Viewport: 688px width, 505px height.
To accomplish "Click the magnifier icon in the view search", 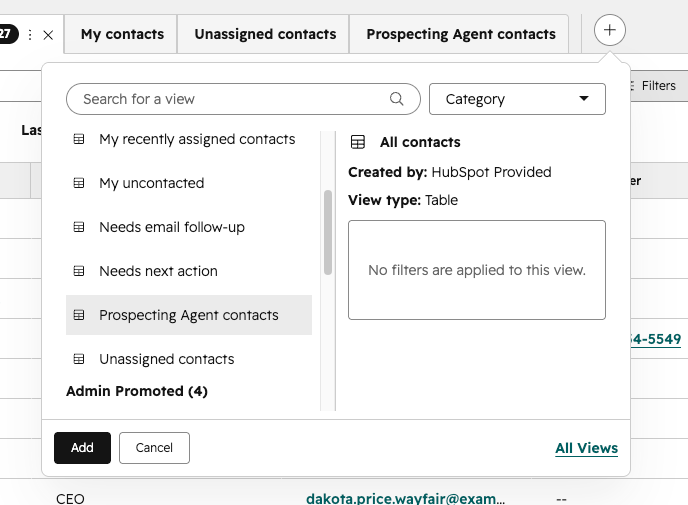I will click(397, 99).
